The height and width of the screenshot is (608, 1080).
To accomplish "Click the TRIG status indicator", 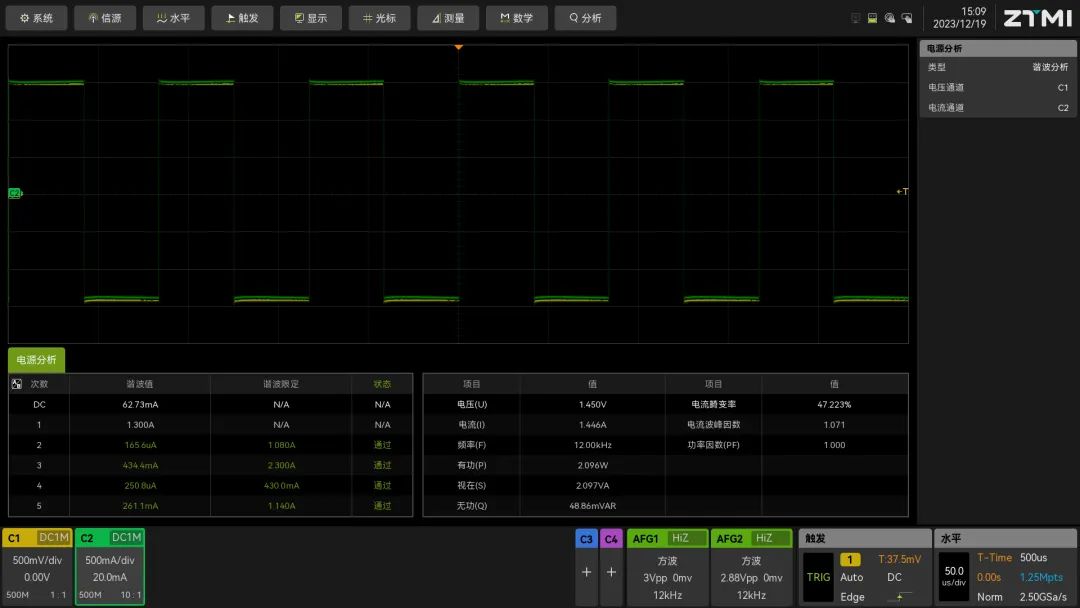I will coord(818,577).
